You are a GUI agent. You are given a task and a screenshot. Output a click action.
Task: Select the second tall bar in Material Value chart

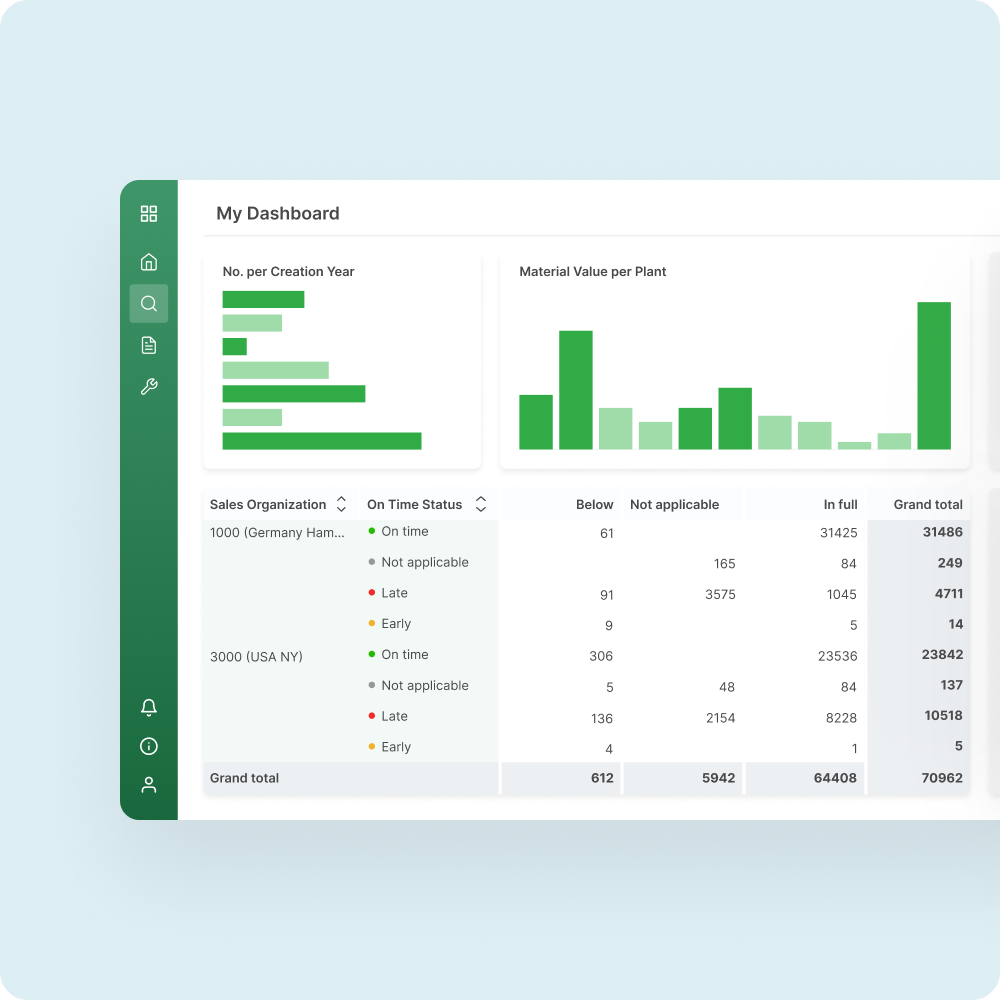[576, 390]
